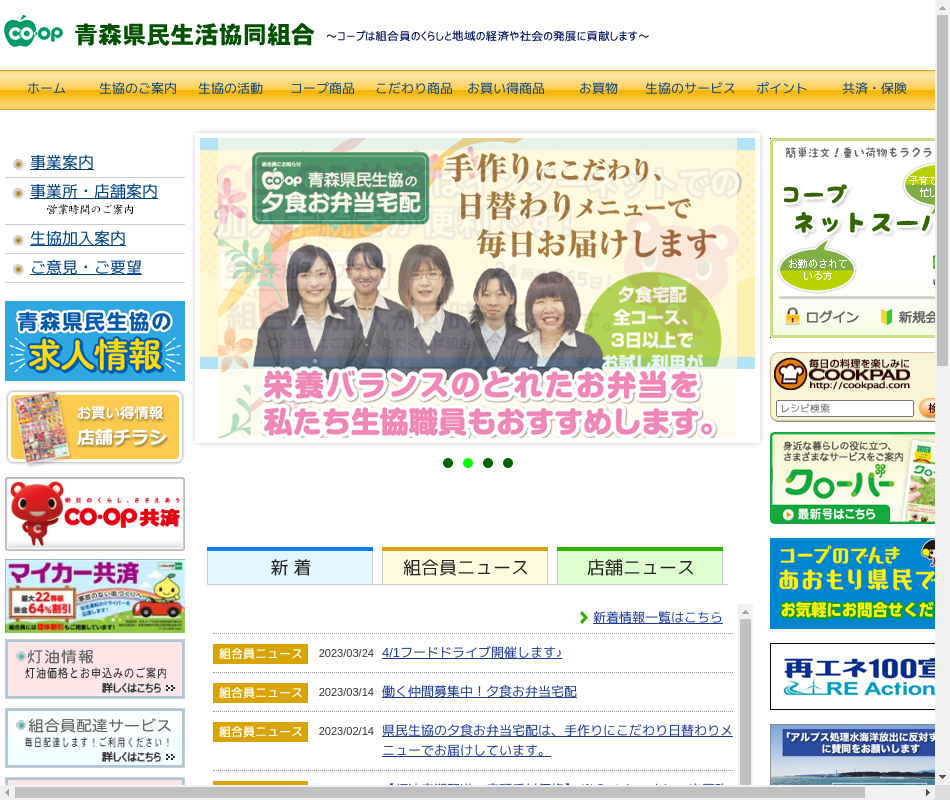Open the 求人情報 recruitment banner
The image size is (950, 800).
pyautogui.click(x=95, y=341)
